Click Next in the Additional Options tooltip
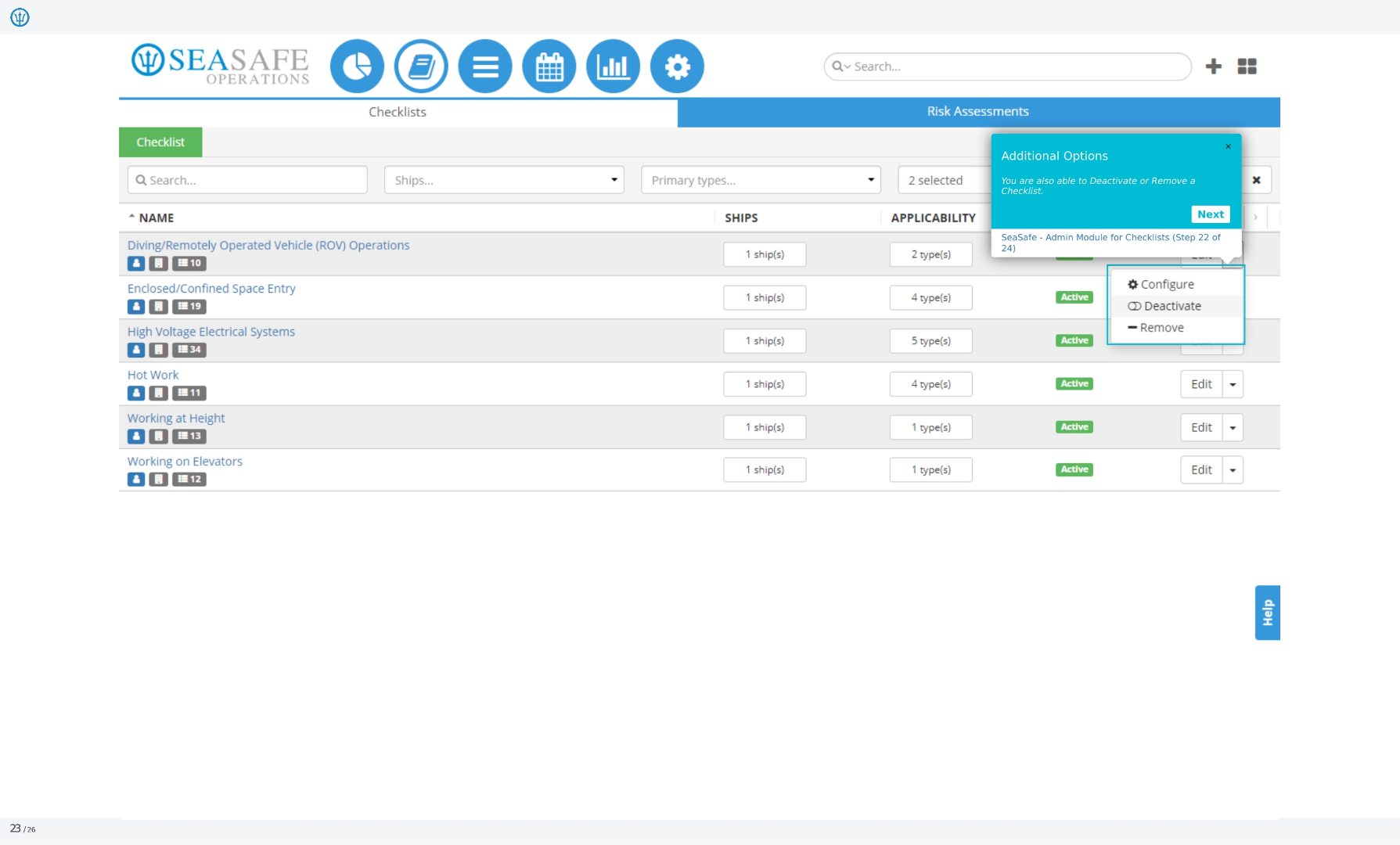Image resolution: width=1400 pixels, height=845 pixels. tap(1210, 214)
